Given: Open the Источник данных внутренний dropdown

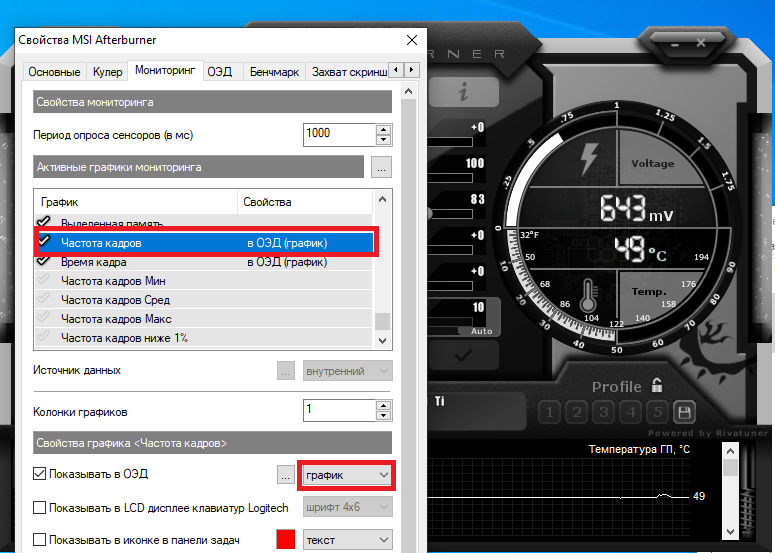Looking at the screenshot, I should 347,371.
